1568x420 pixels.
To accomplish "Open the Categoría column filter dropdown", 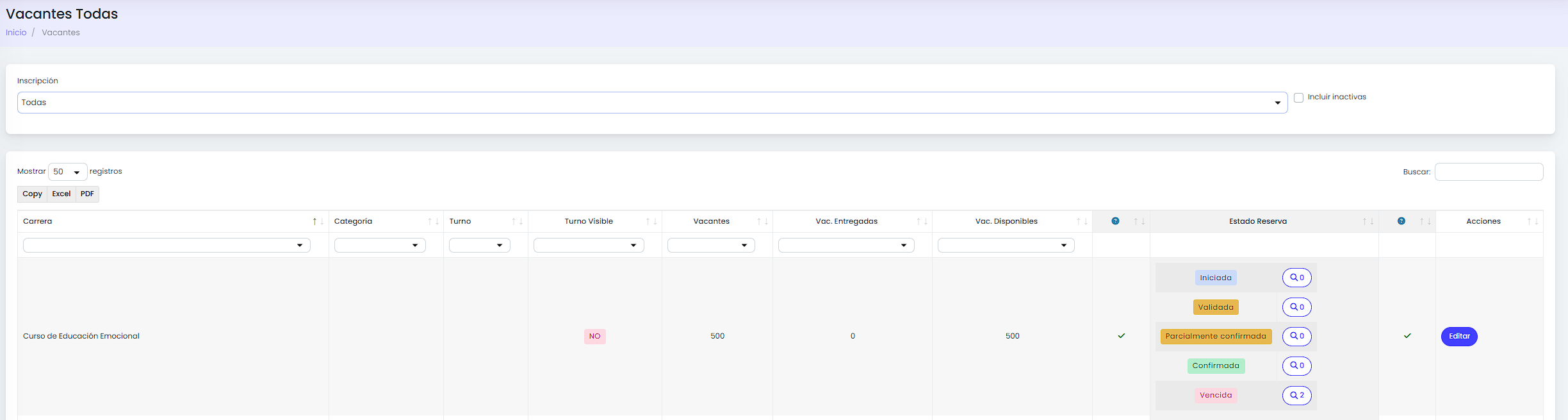I will 380,245.
